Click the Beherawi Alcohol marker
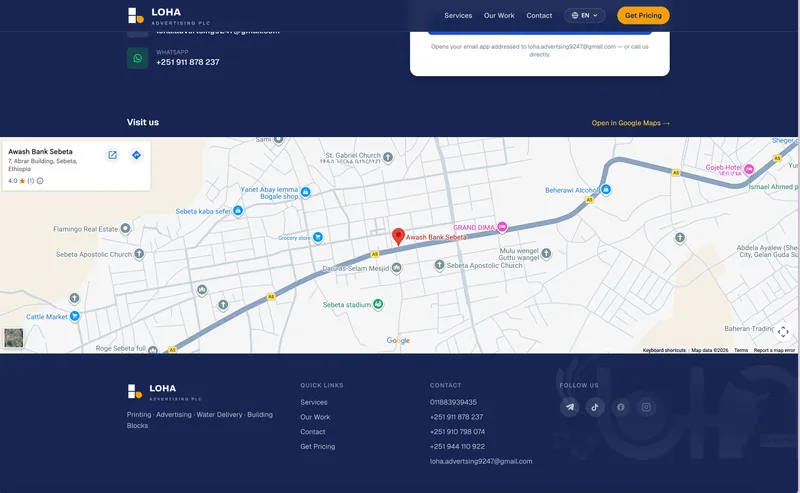Image resolution: width=800 pixels, height=493 pixels. point(606,189)
